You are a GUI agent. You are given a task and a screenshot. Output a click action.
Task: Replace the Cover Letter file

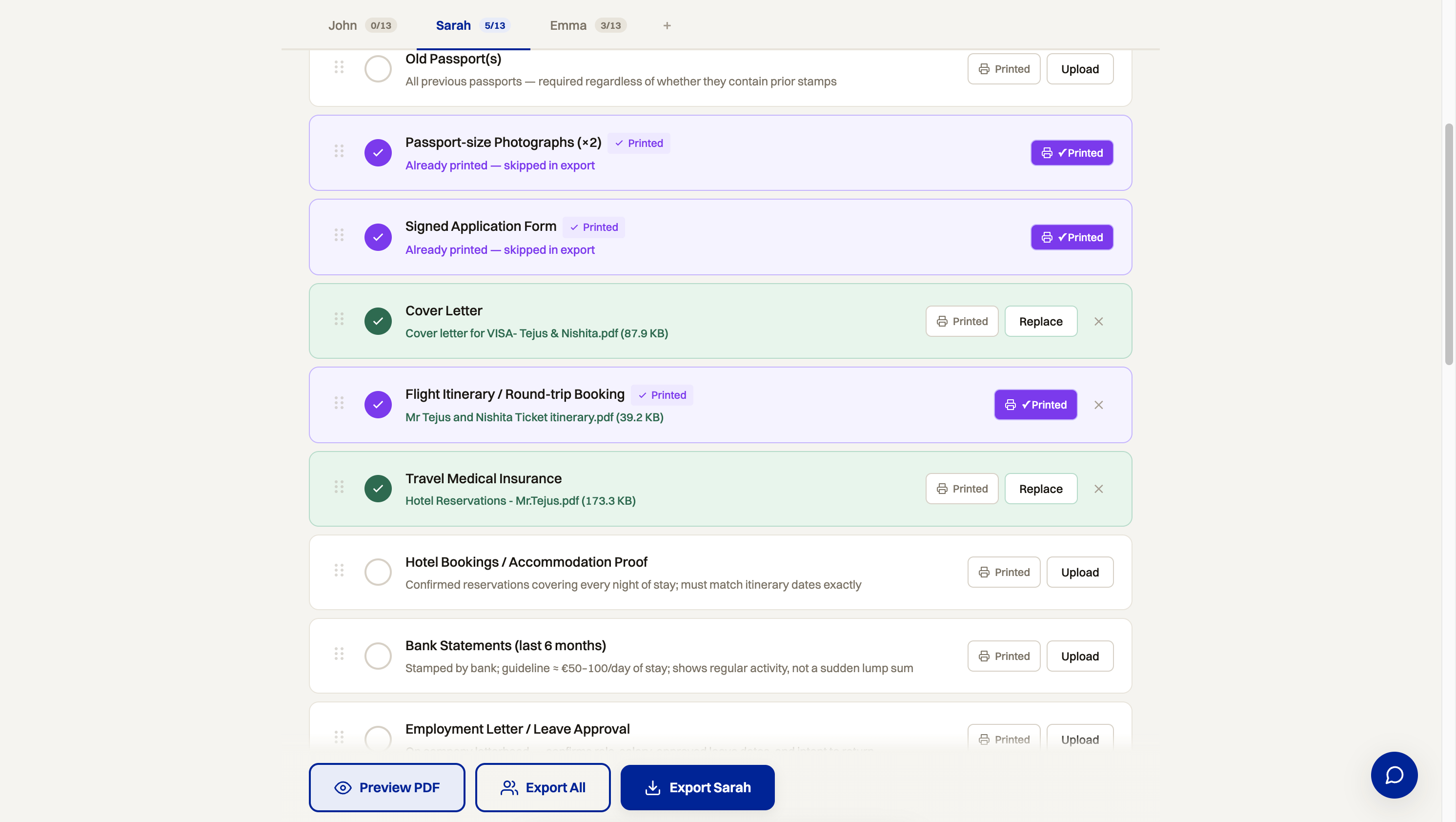click(x=1041, y=321)
